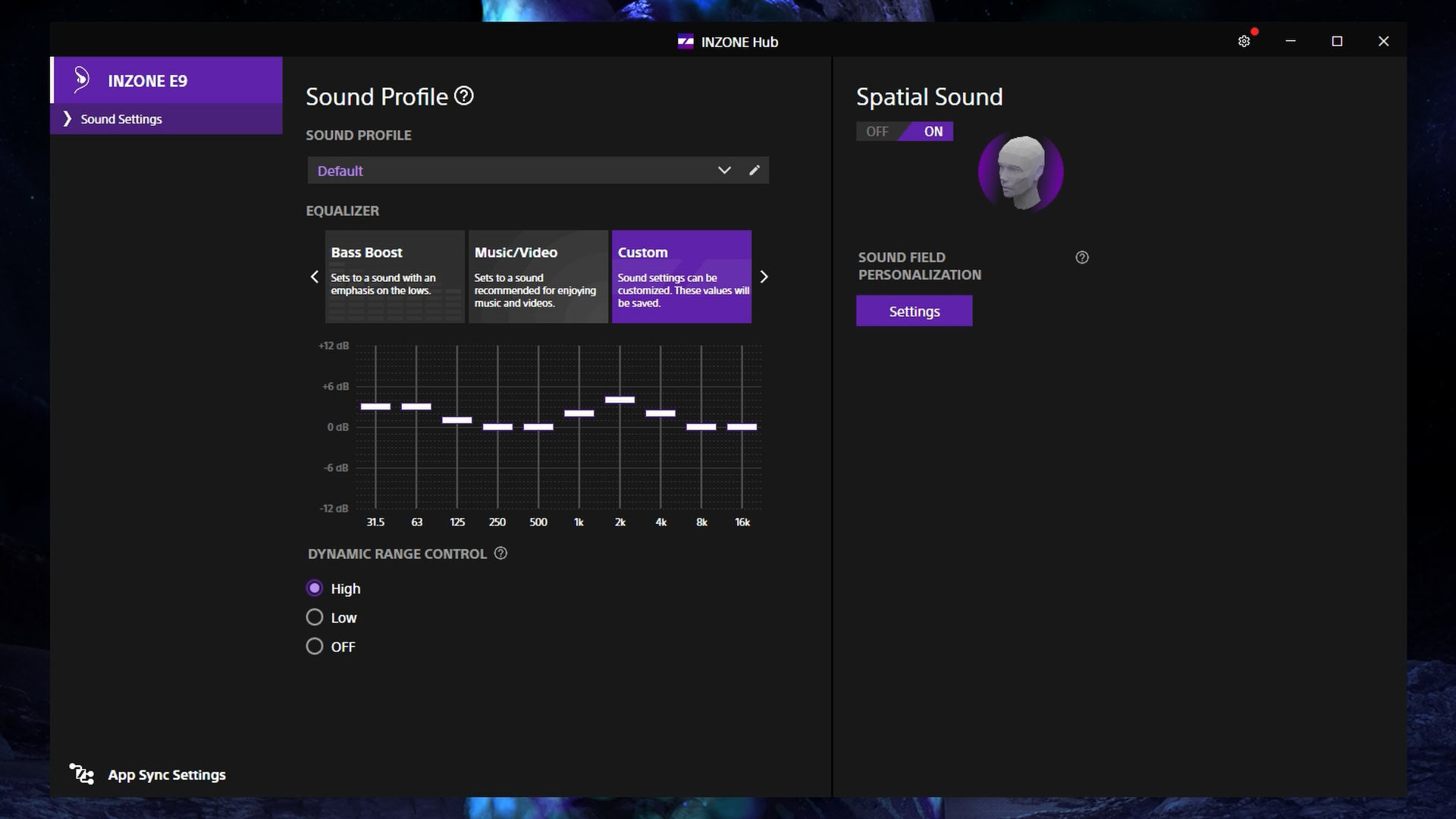Click the 250 Hz equalizer slider handle
The width and height of the screenshot is (1456, 819).
coord(497,427)
